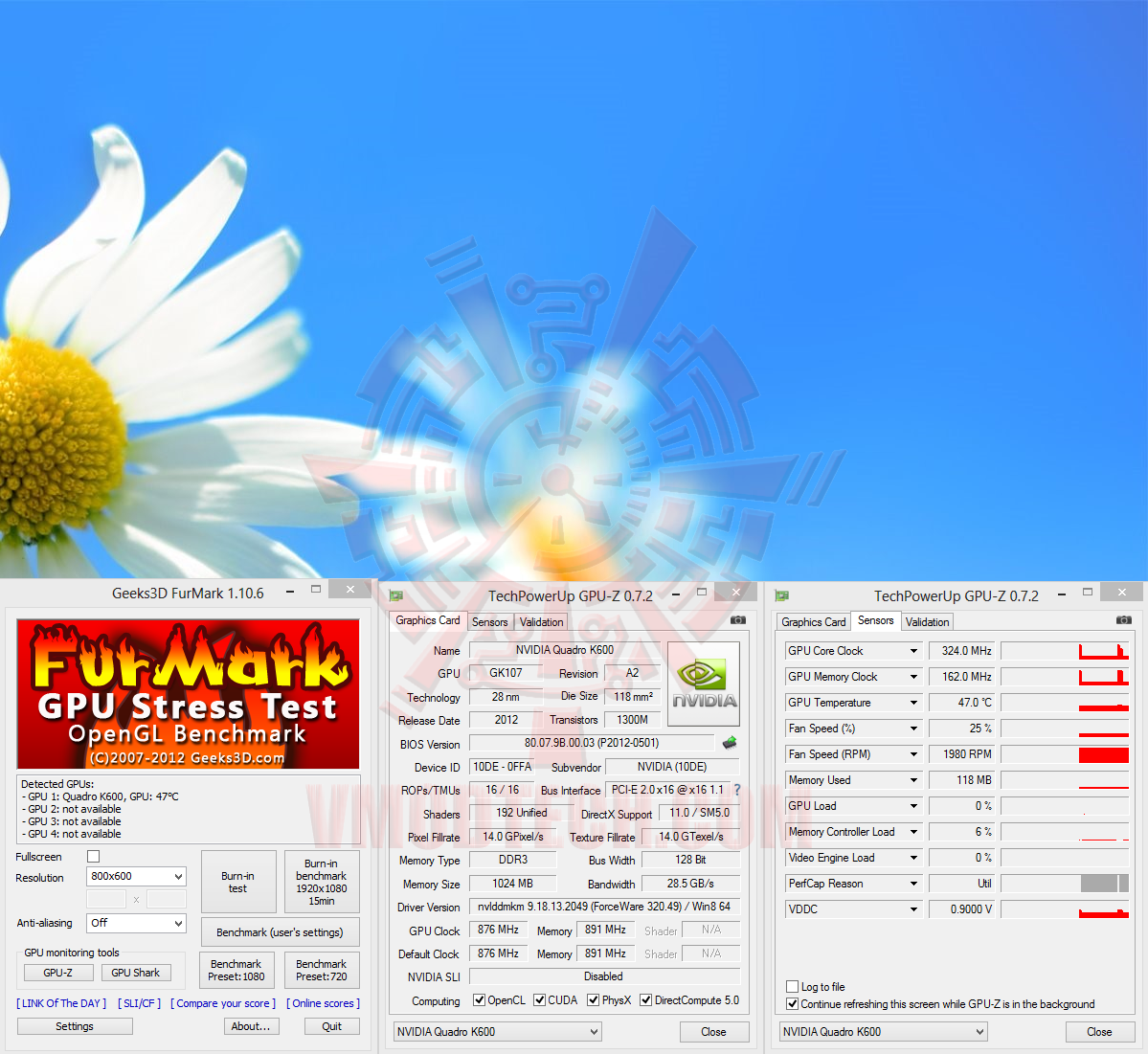The image size is (1148, 1054).
Task: Click the camera screenshot icon in Graphics Card GPU-Z window
Action: [x=738, y=620]
